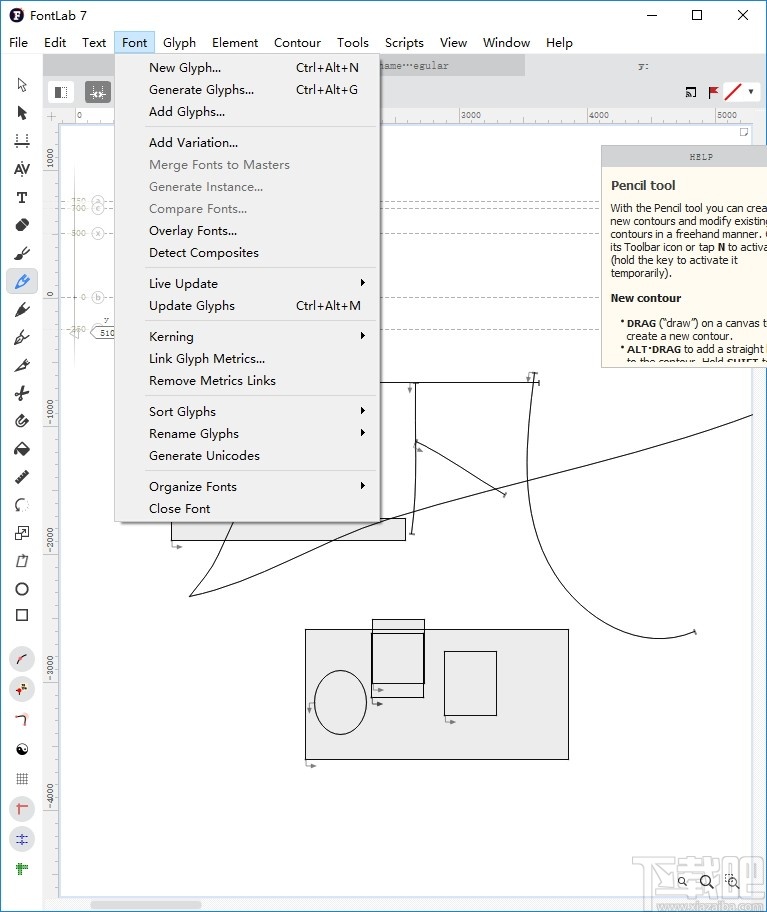Choose Generate Unicodes entry
767x912 pixels.
point(248,455)
